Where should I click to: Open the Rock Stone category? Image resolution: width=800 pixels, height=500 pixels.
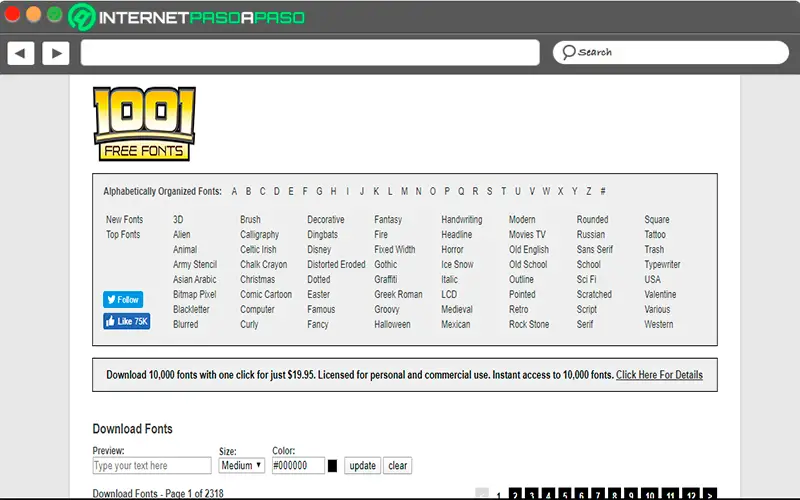(529, 324)
